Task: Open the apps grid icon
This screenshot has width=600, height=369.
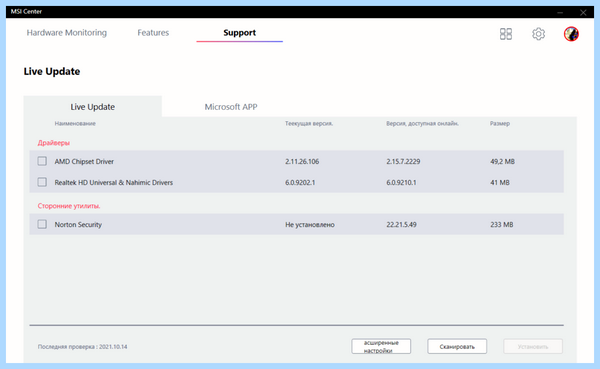Action: (505, 34)
